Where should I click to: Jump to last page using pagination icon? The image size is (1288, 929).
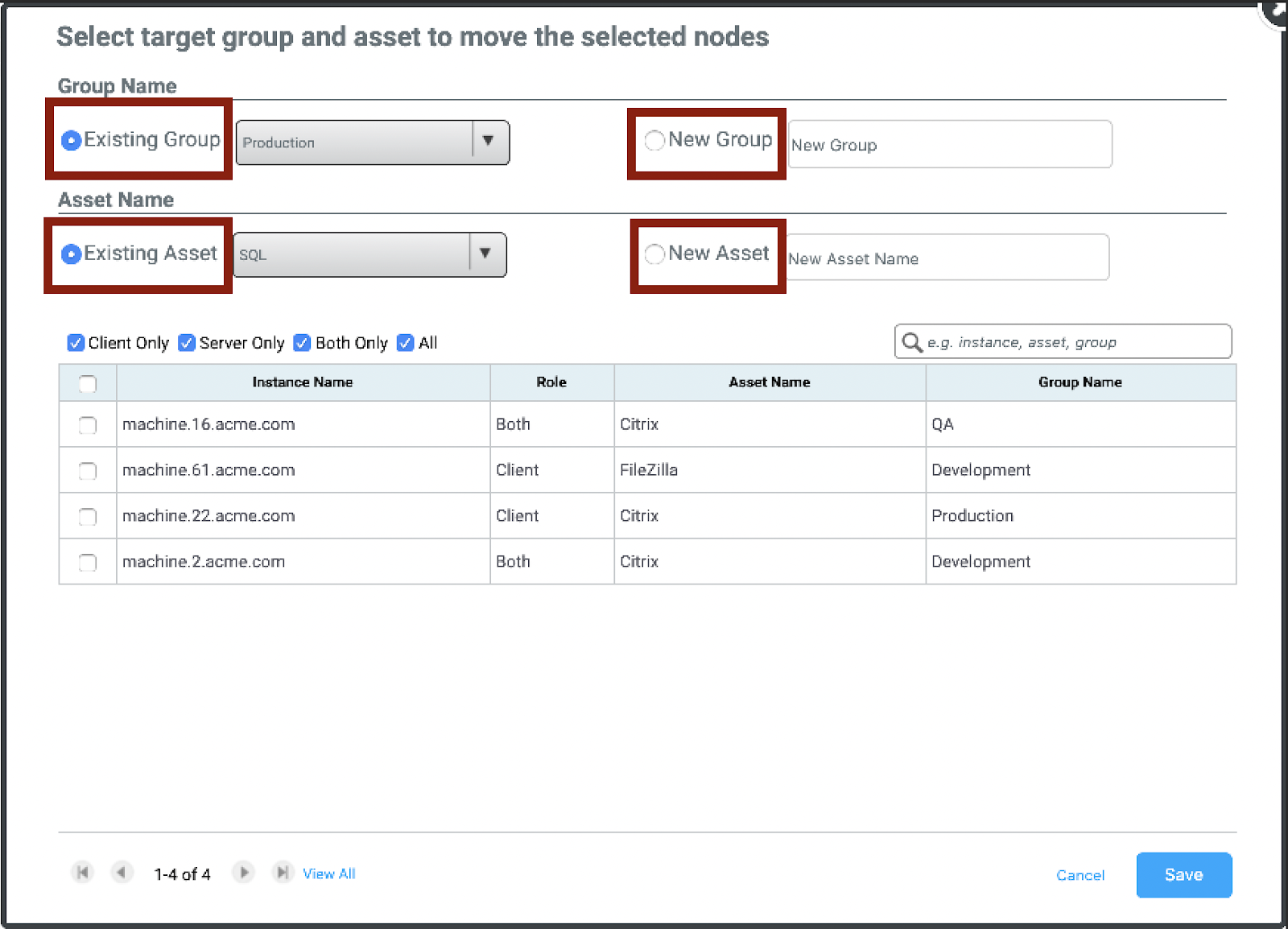pos(282,873)
